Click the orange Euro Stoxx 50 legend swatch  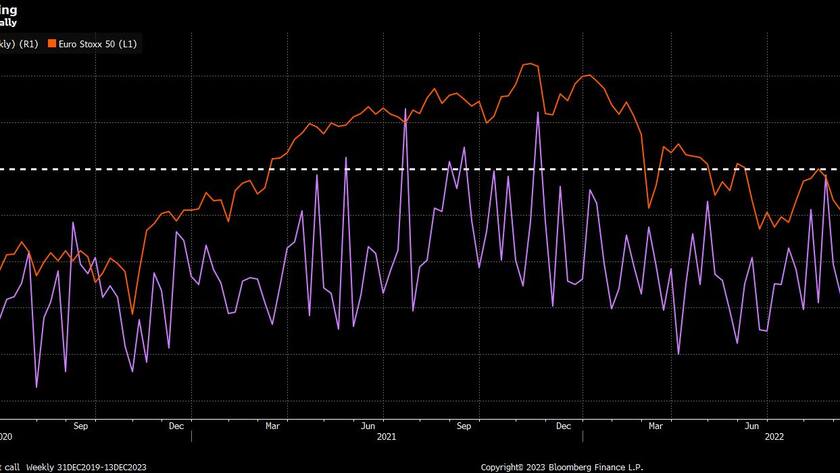coord(52,44)
